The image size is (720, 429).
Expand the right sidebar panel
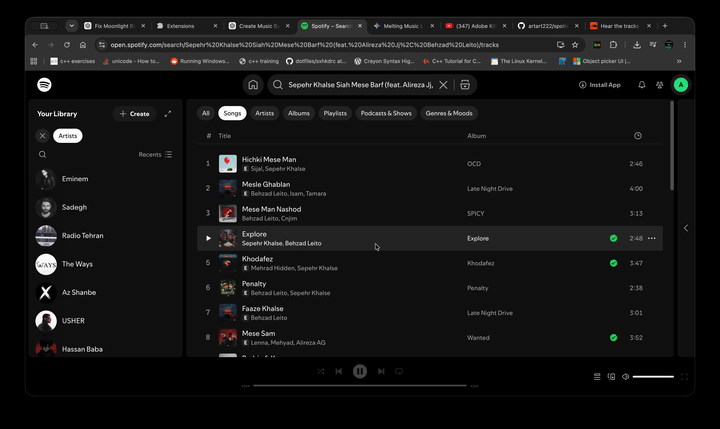686,228
